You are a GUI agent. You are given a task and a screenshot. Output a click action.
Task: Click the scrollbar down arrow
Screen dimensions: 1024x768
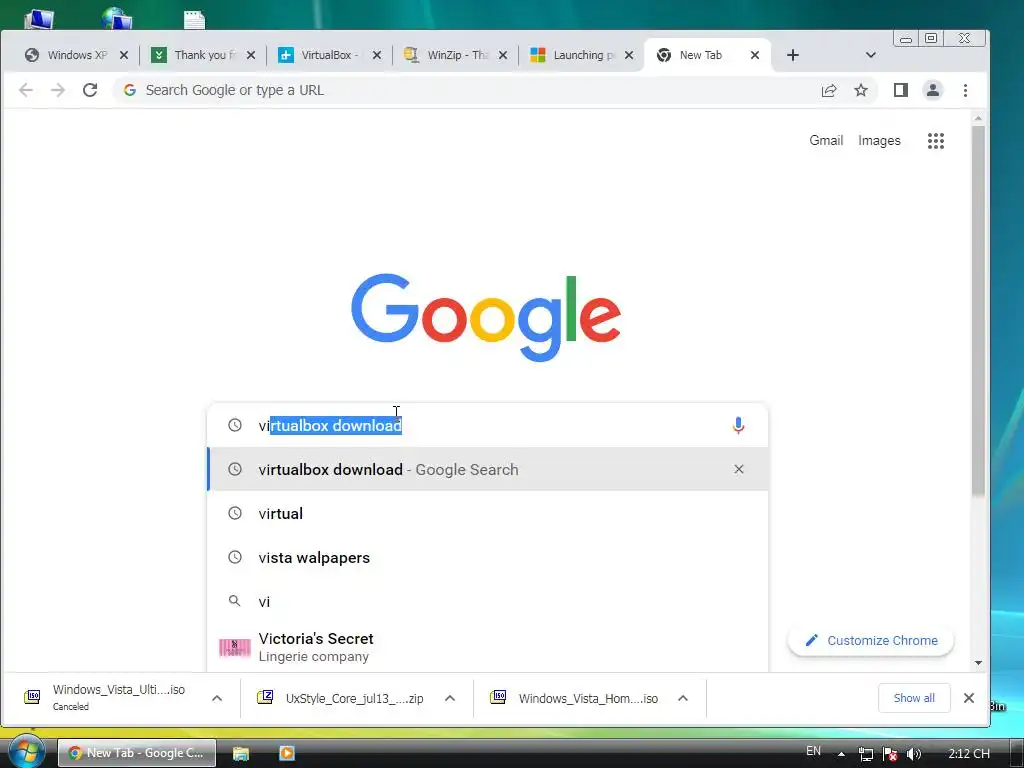click(978, 663)
